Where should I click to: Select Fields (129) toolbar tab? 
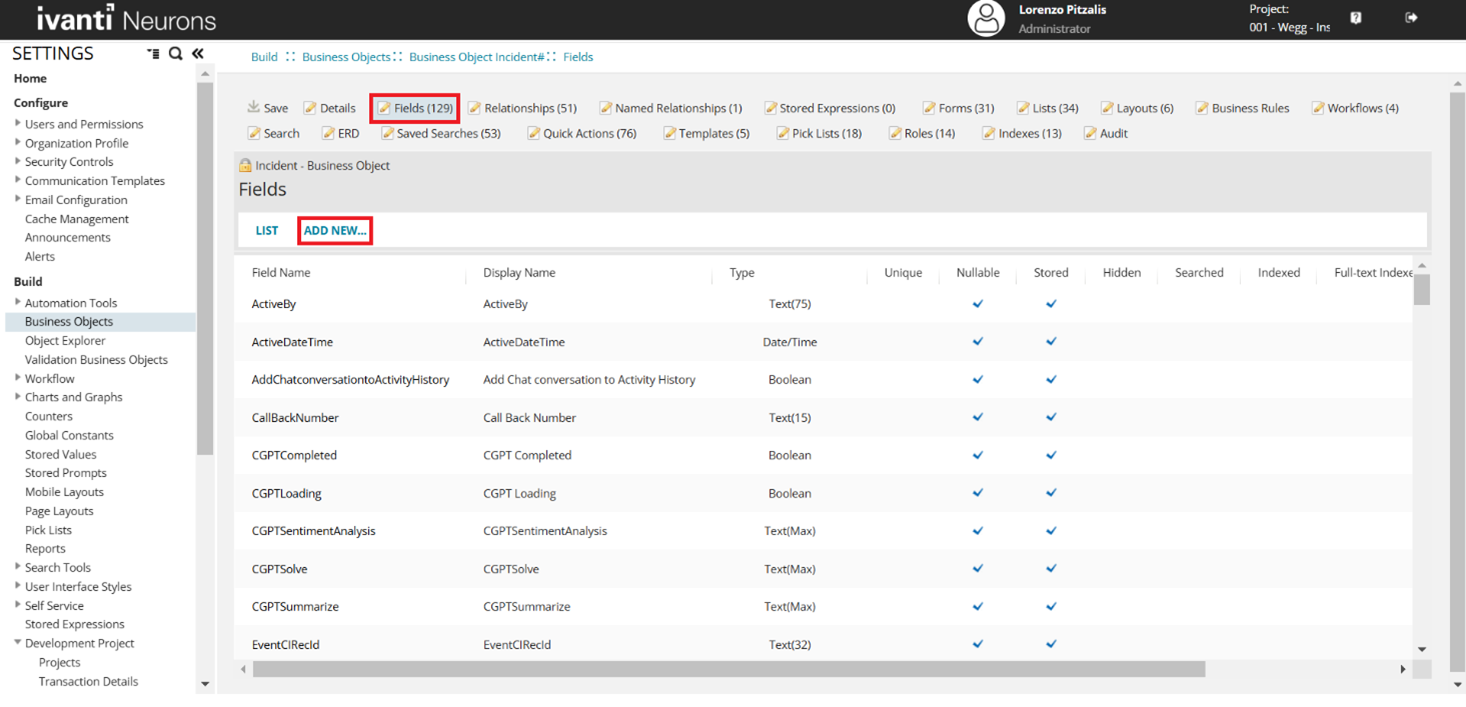point(415,108)
